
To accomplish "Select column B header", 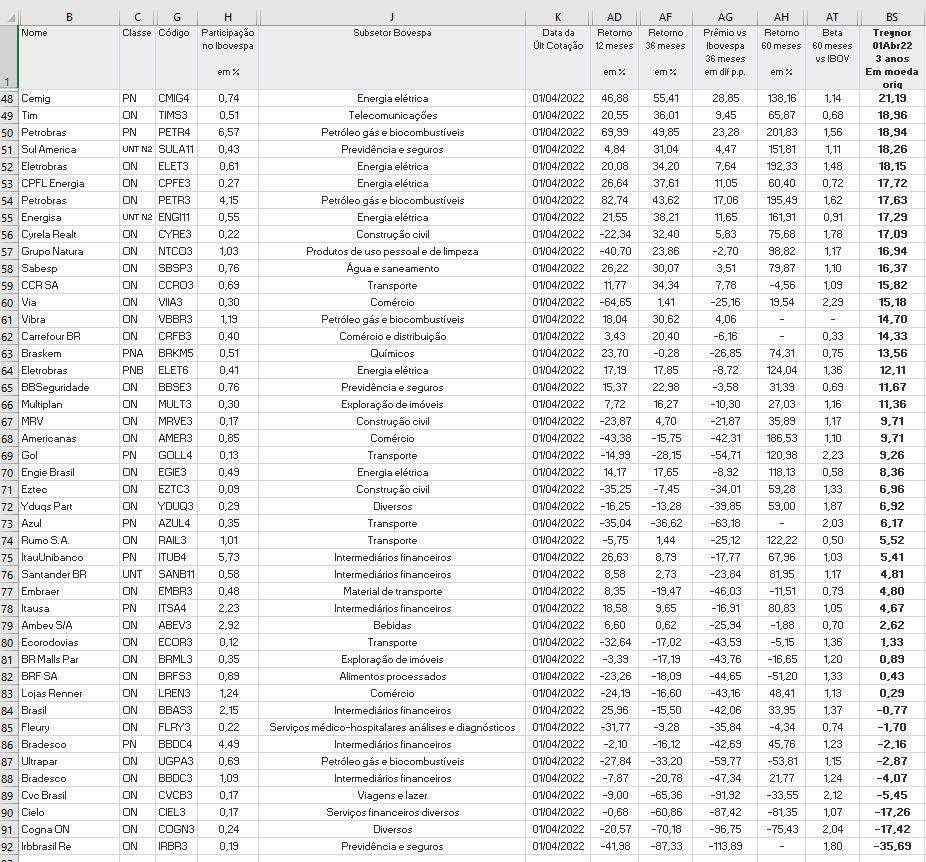I will 69,17.
